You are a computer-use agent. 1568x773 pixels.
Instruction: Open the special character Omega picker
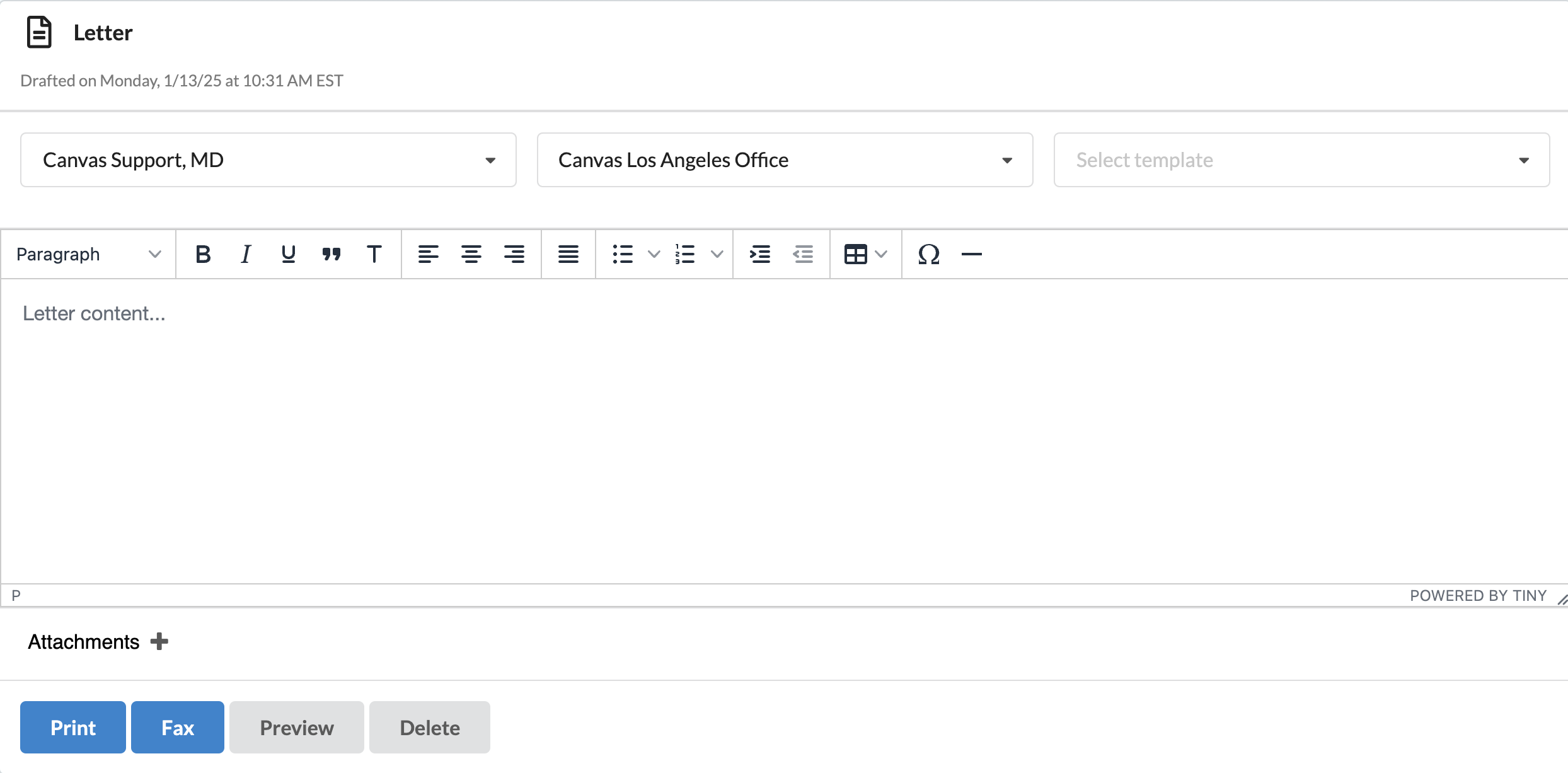[929, 254]
